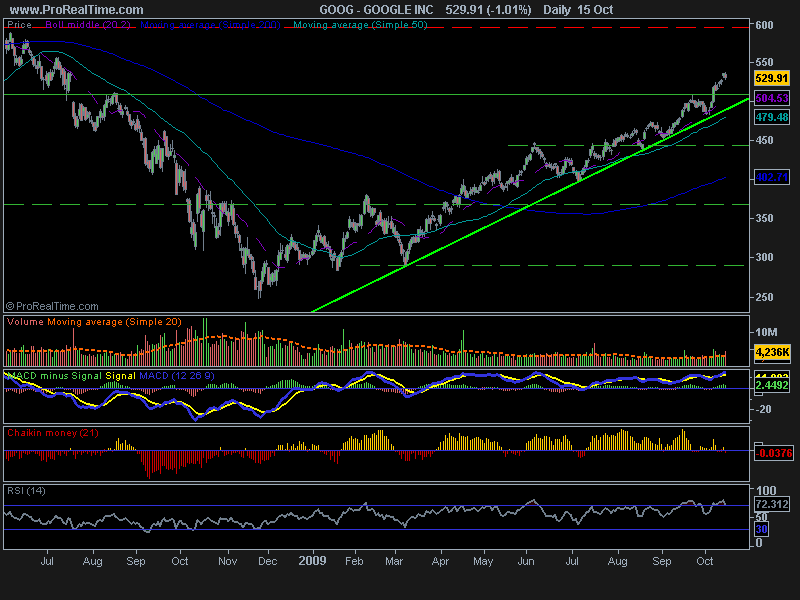The height and width of the screenshot is (600, 800).
Task: Click the 250 price axis label
Action: pyautogui.click(x=764, y=297)
